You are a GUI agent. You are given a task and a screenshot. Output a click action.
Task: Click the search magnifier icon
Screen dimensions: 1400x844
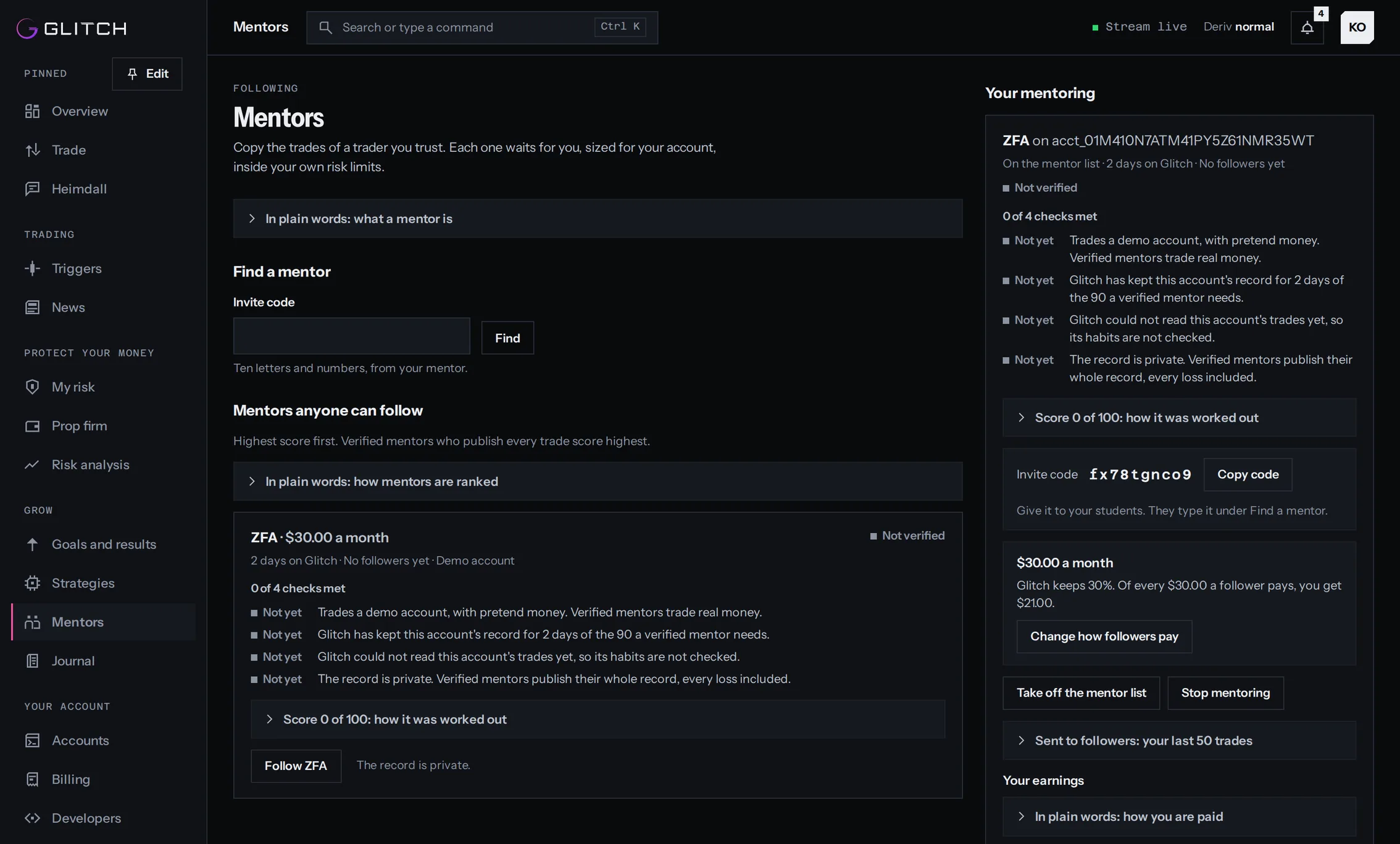coord(325,27)
